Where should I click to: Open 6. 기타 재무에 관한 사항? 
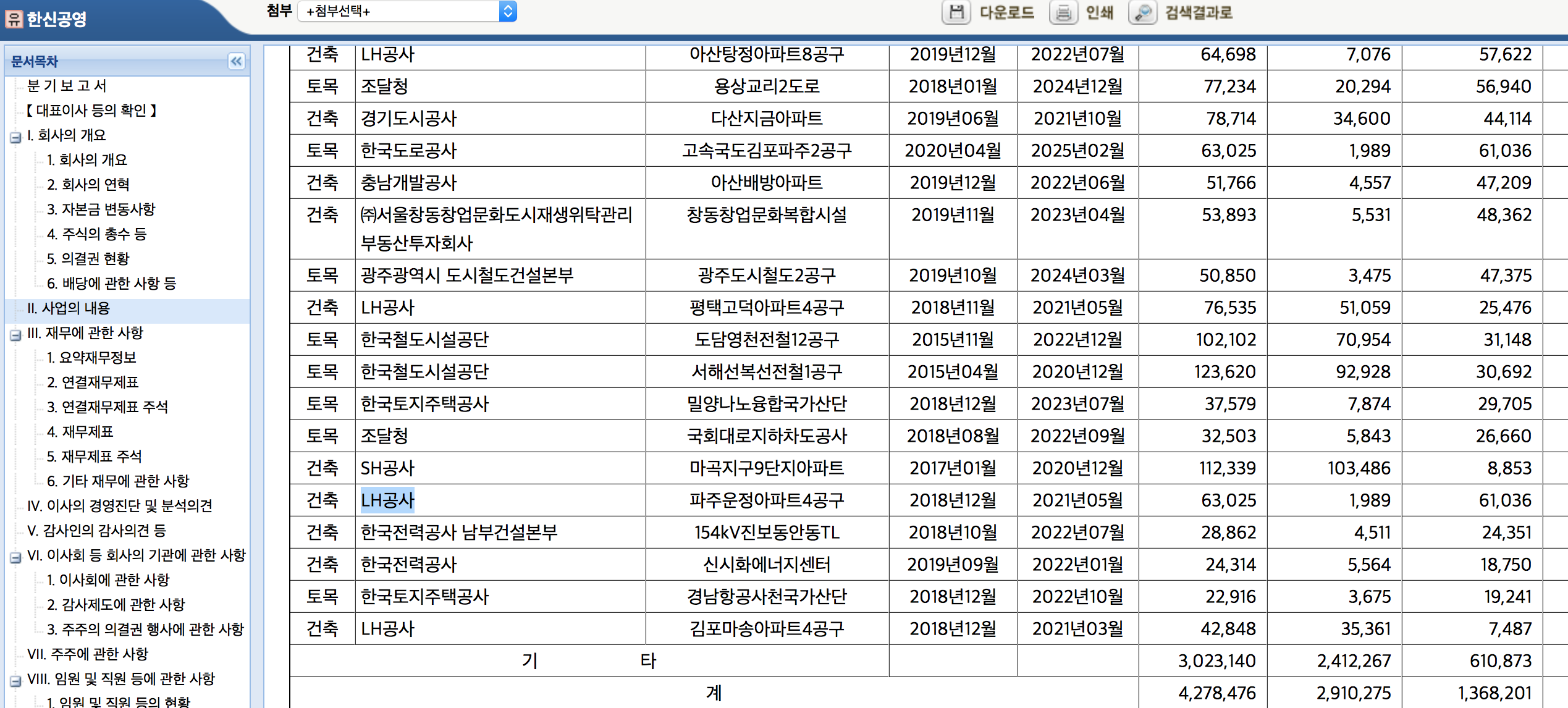pyautogui.click(x=118, y=481)
